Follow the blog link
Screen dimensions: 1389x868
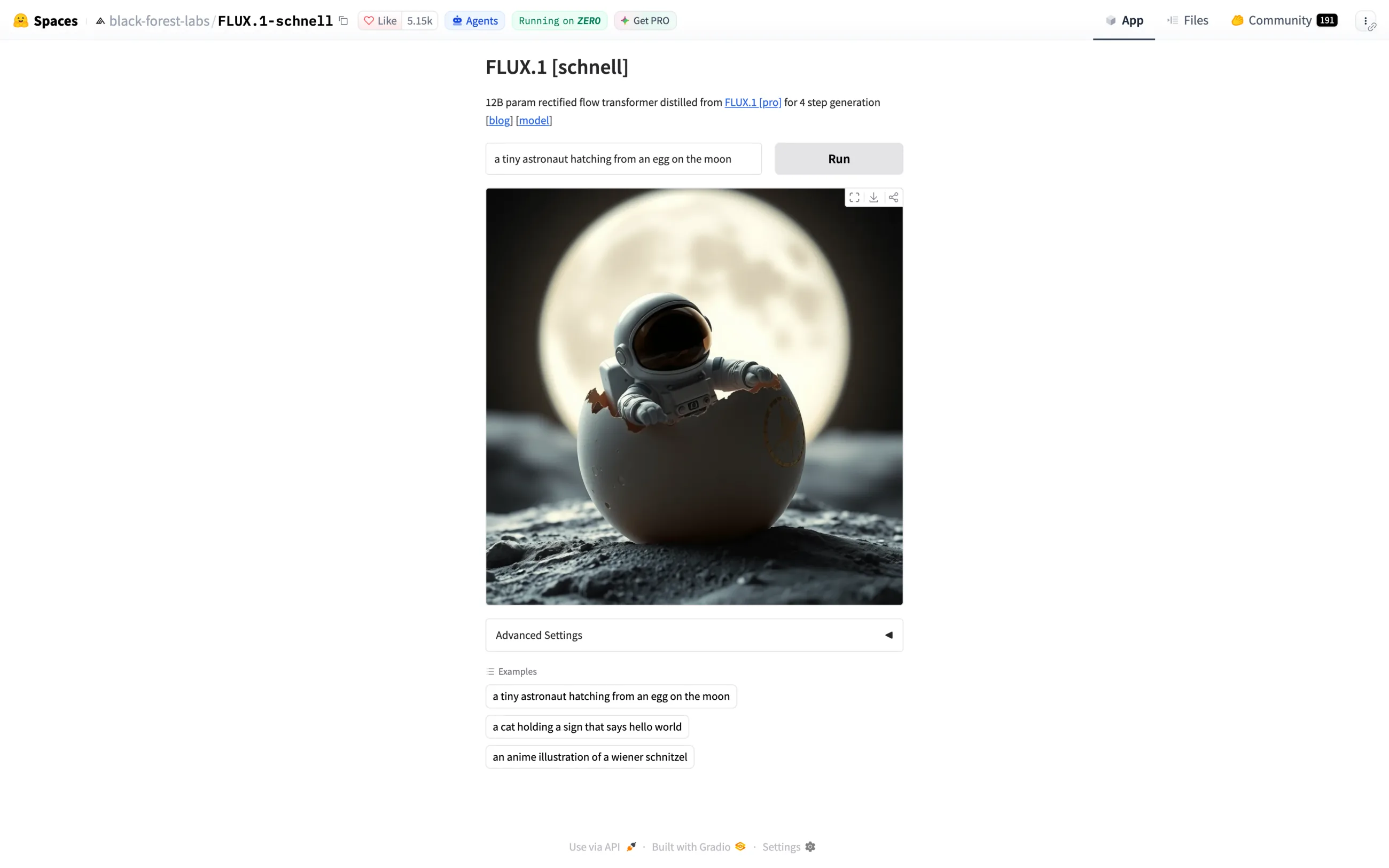(500, 120)
